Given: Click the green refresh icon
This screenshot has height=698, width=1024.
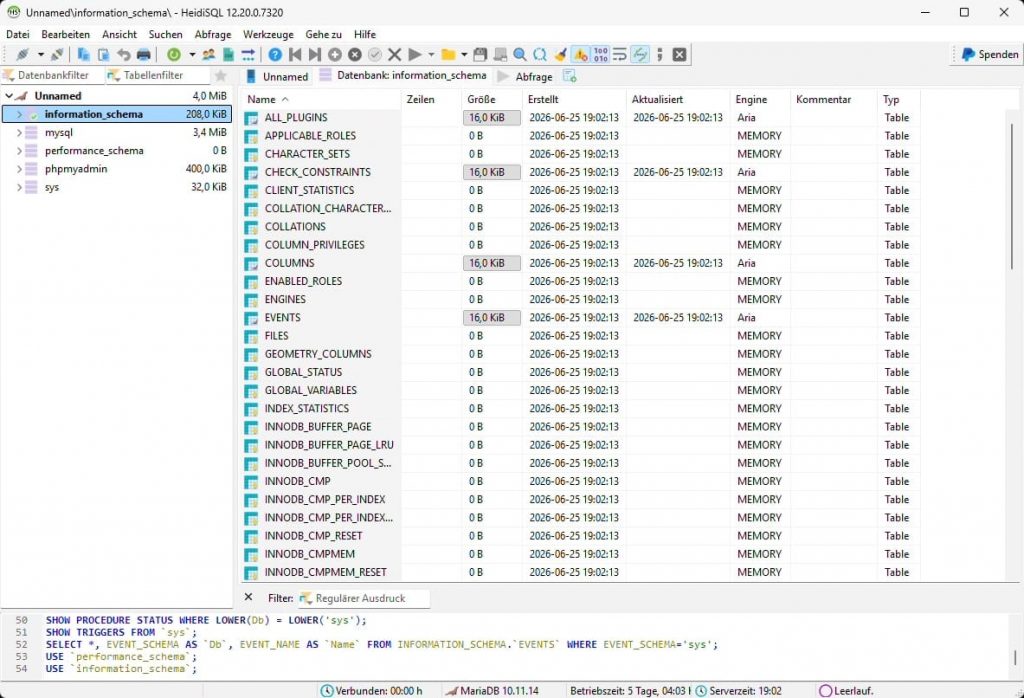Looking at the screenshot, I should pyautogui.click(x=174, y=55).
